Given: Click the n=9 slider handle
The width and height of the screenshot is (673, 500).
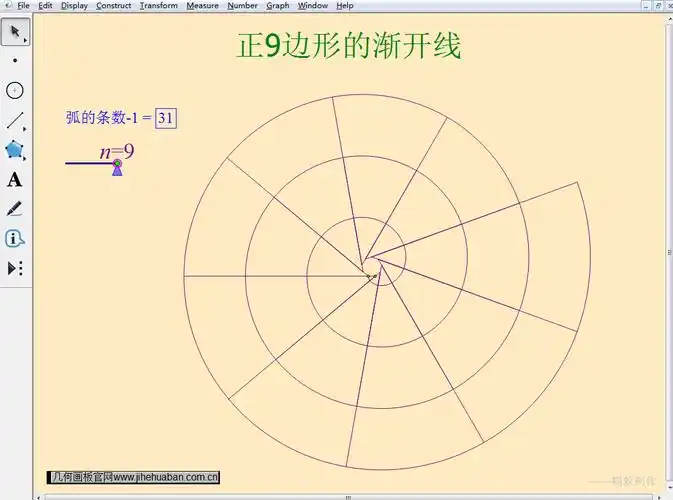Looking at the screenshot, I should pyautogui.click(x=117, y=164).
